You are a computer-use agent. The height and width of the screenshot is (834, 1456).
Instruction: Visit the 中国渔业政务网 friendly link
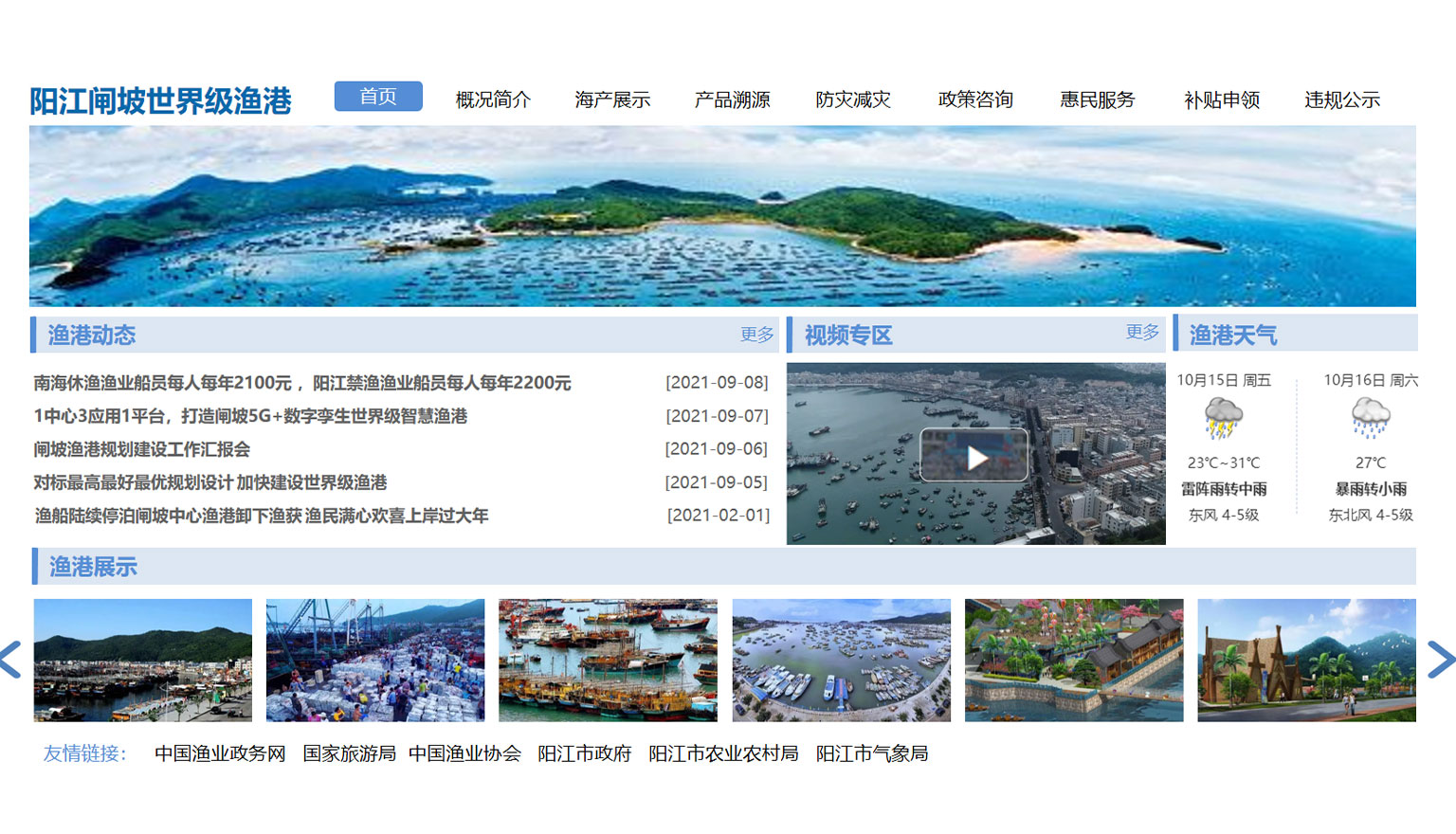click(220, 753)
